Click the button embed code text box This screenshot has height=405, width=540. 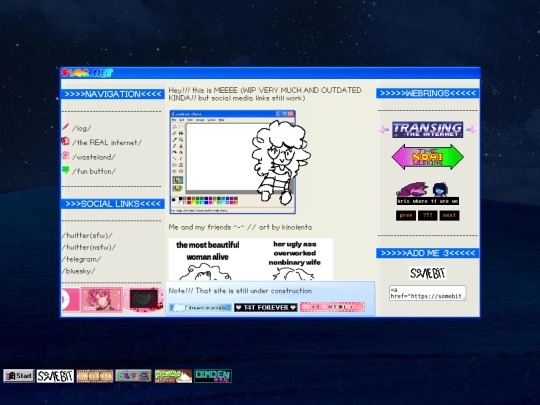click(427, 293)
